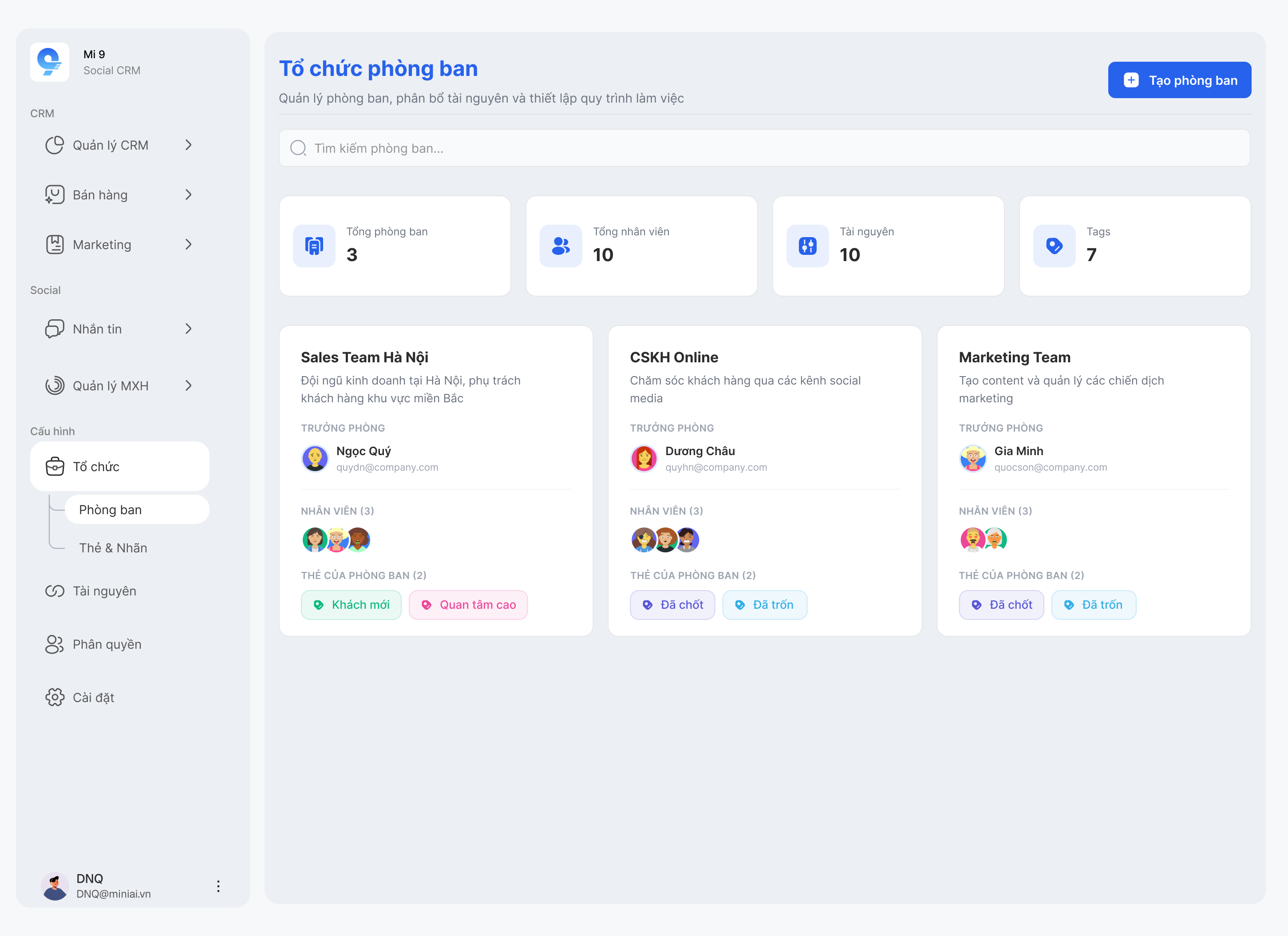Click the Mi 9 Social CRM logo
Image resolution: width=1288 pixels, height=936 pixels.
[x=49, y=62]
